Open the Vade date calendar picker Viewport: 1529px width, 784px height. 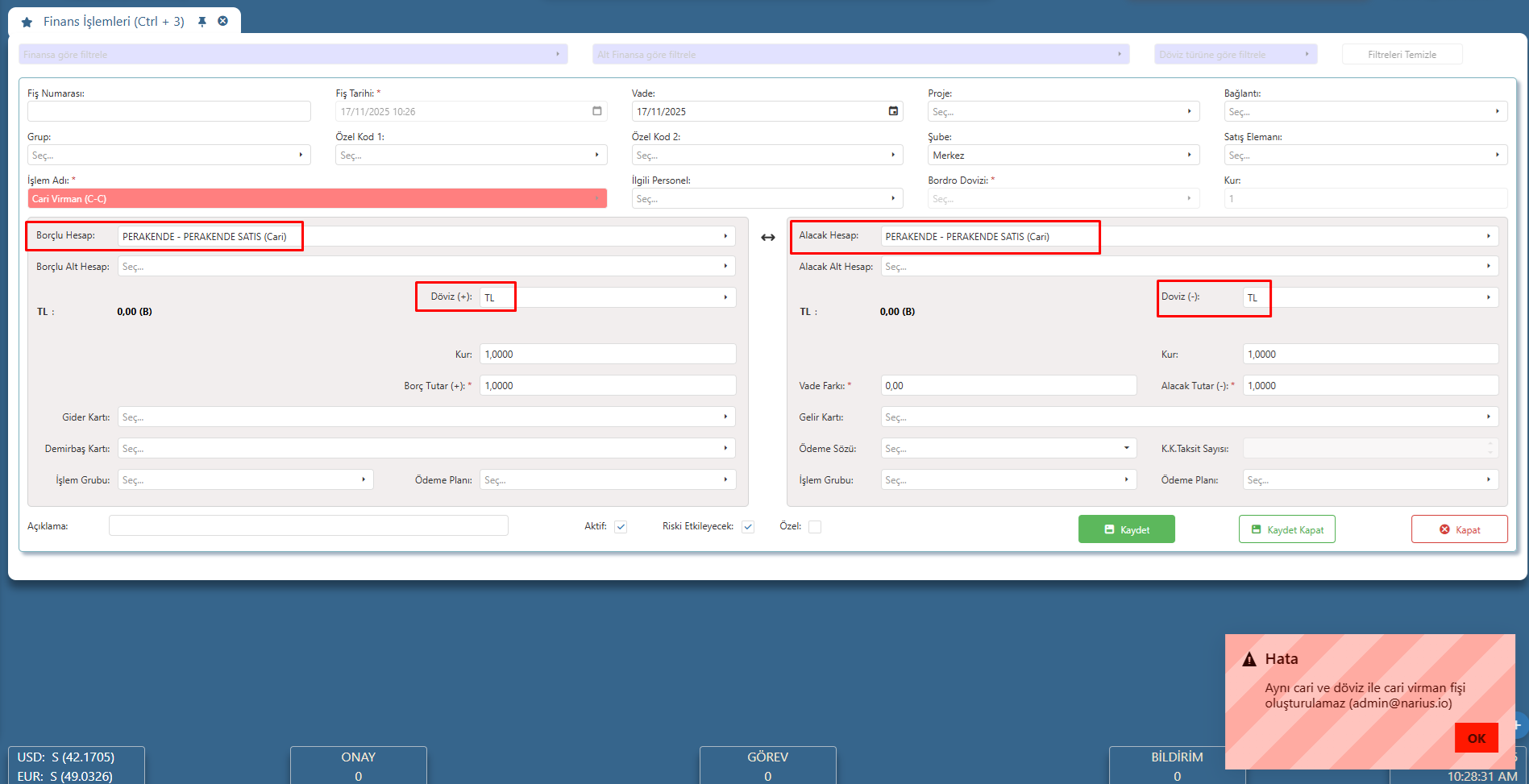click(893, 111)
